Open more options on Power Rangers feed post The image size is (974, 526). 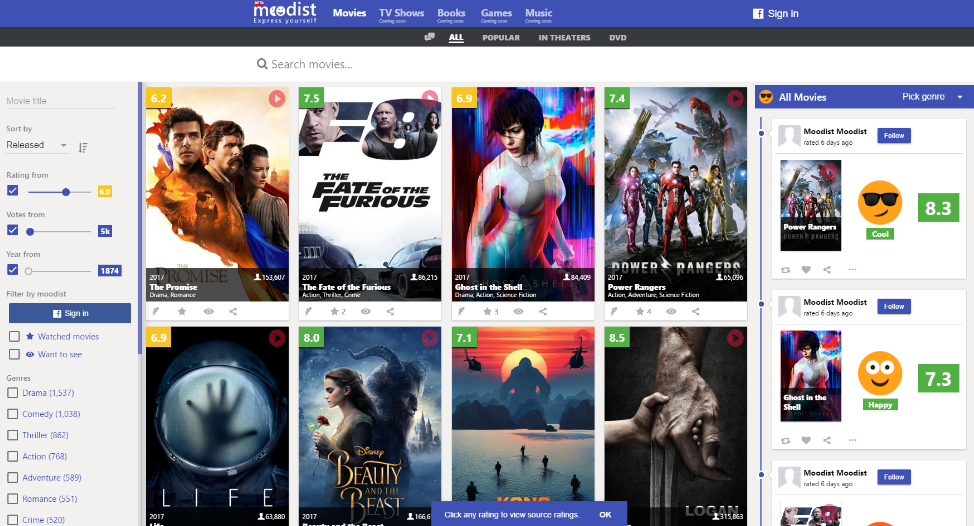(x=852, y=270)
